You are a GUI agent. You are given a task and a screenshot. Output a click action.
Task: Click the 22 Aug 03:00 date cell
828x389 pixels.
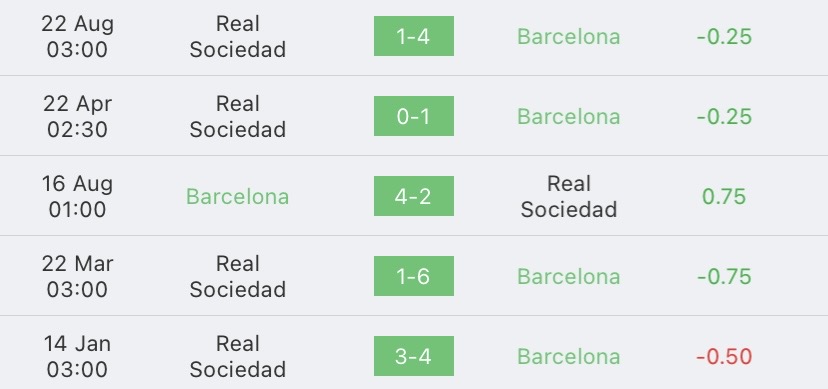pos(77,36)
